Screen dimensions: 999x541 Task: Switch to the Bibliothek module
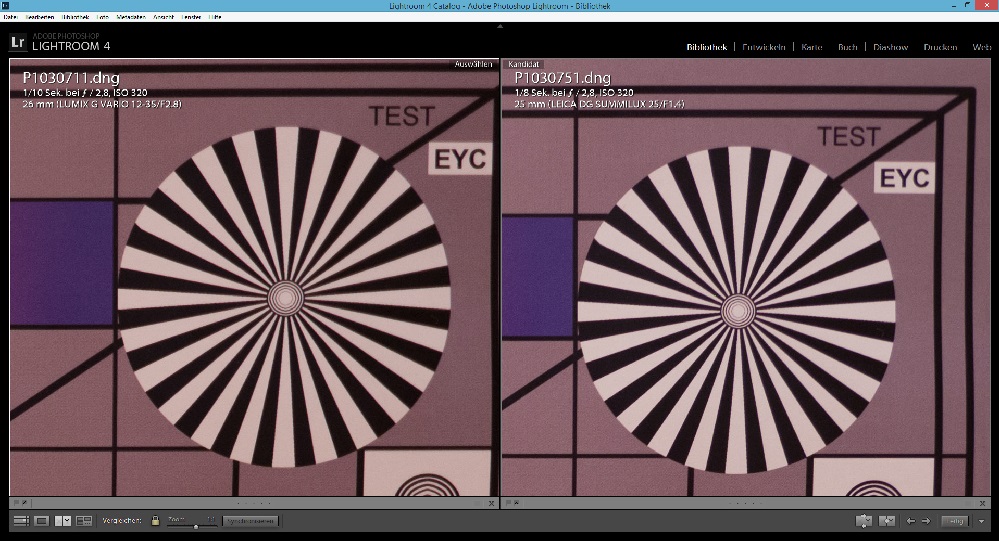click(x=707, y=47)
